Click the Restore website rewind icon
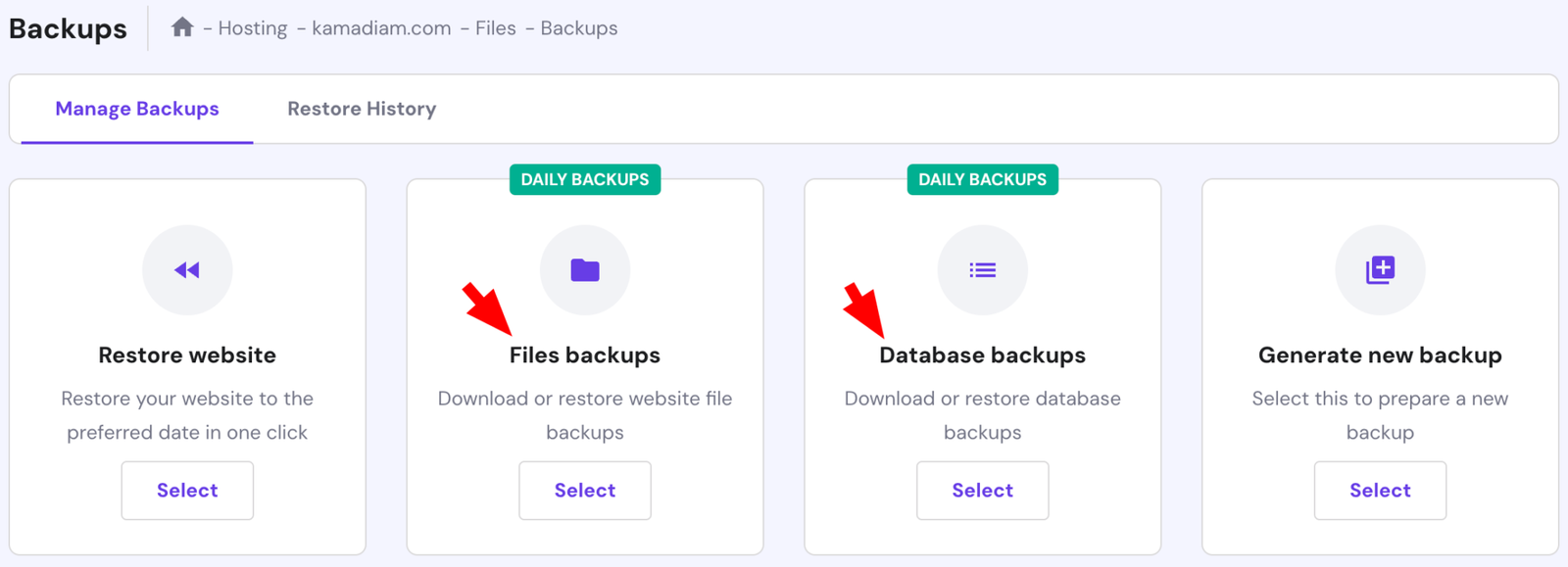Screen dimensions: 1568x567 click(187, 270)
